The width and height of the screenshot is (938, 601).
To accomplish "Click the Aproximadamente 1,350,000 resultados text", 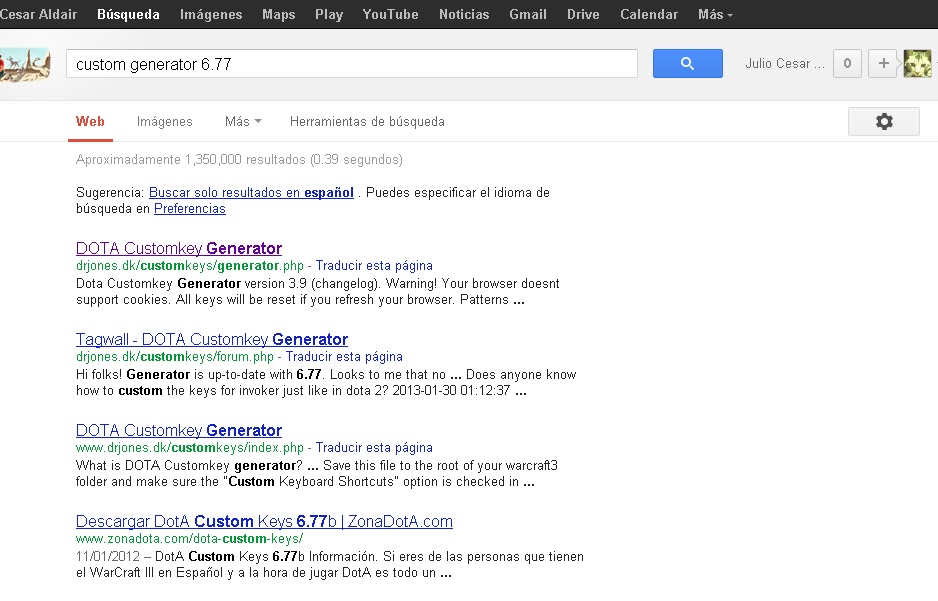I will click(239, 160).
